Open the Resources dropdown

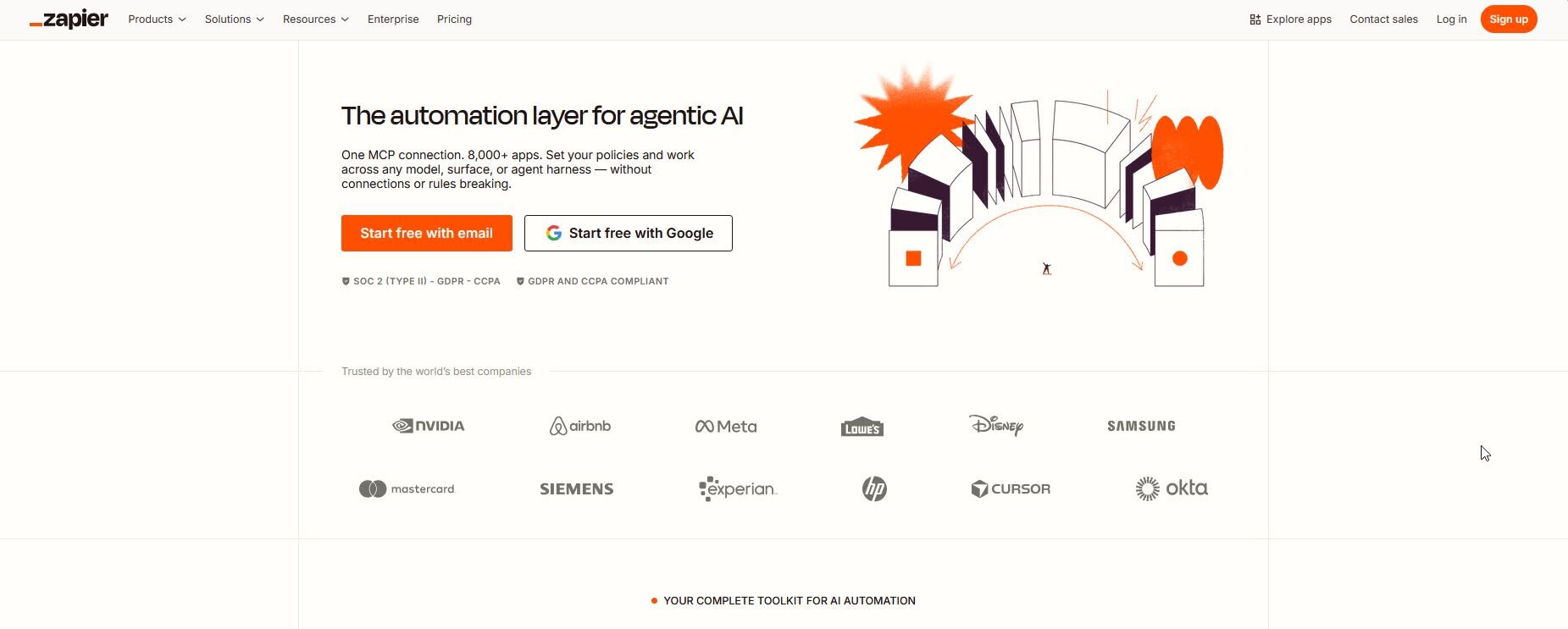pyautogui.click(x=315, y=19)
